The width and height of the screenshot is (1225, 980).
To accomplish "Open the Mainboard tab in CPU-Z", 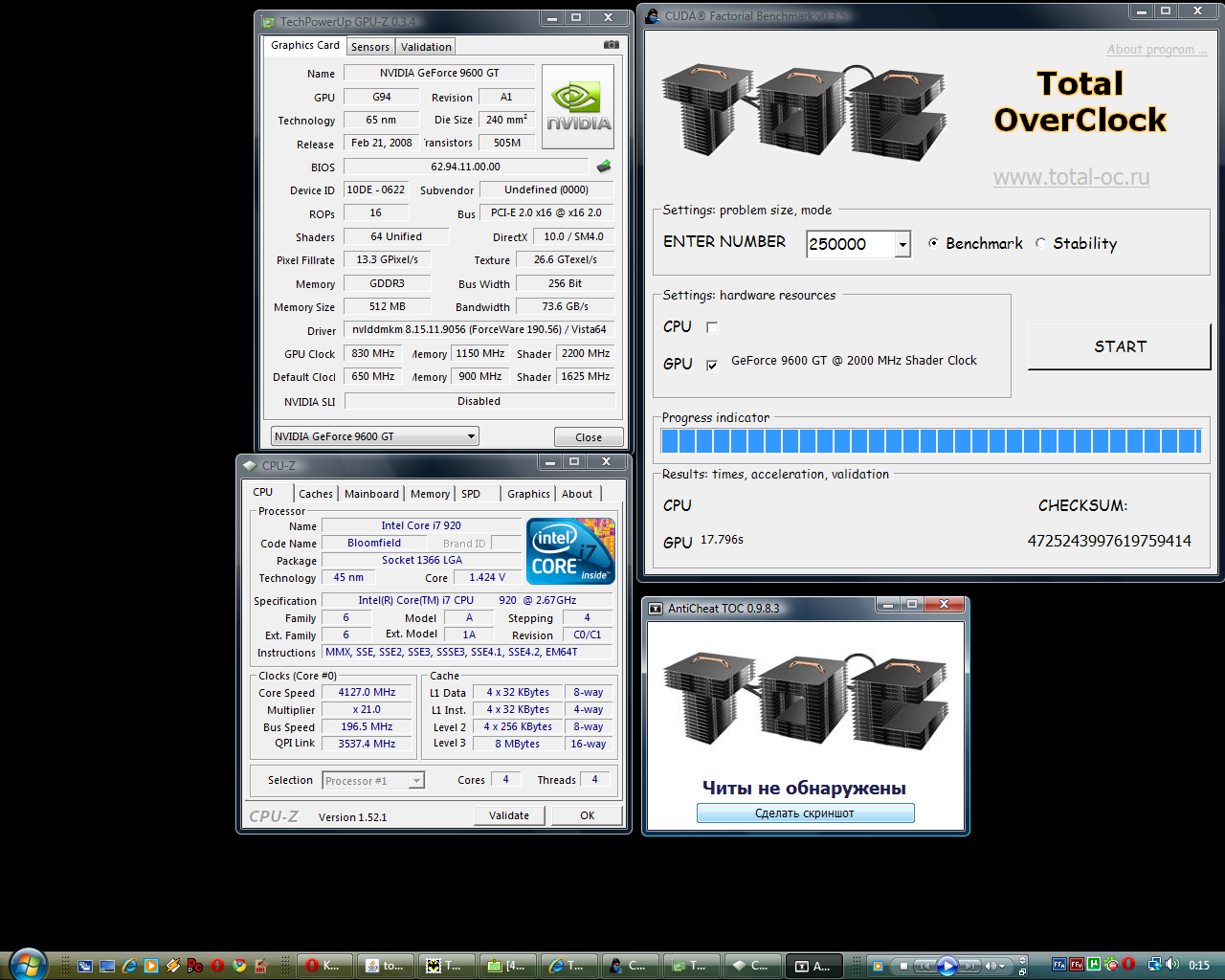I will [371, 494].
